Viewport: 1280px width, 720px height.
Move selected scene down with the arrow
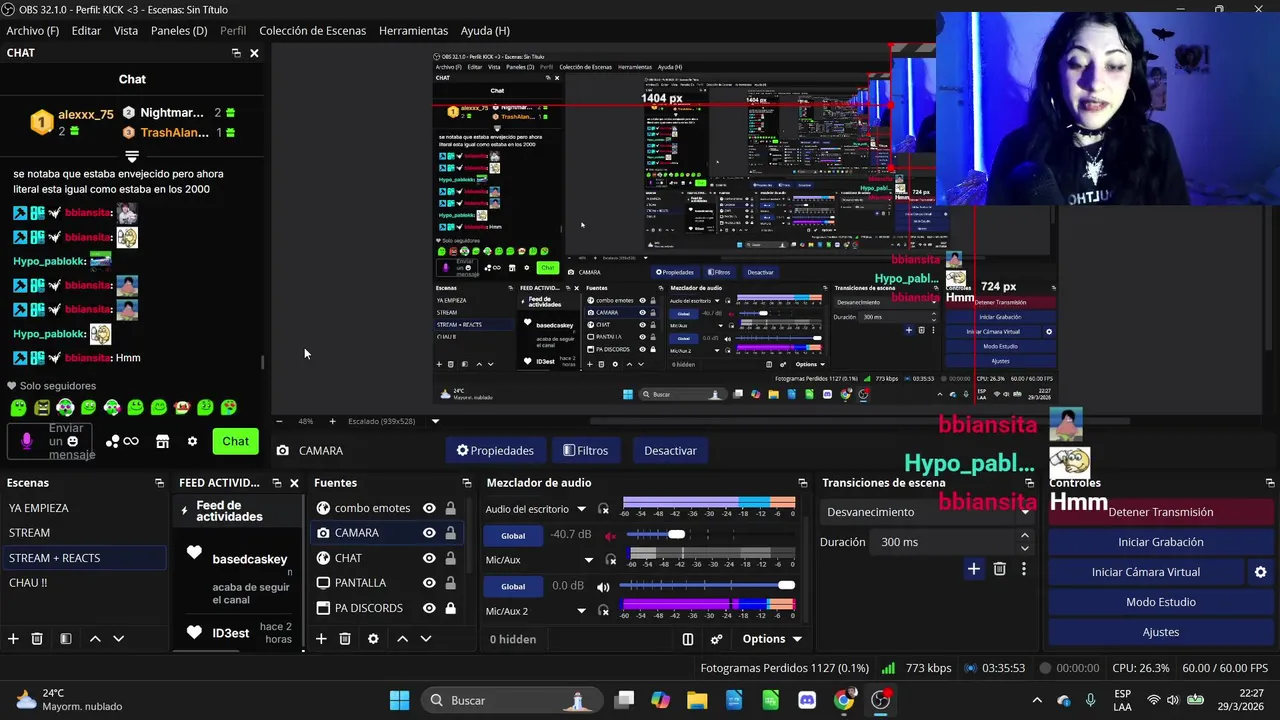point(118,639)
